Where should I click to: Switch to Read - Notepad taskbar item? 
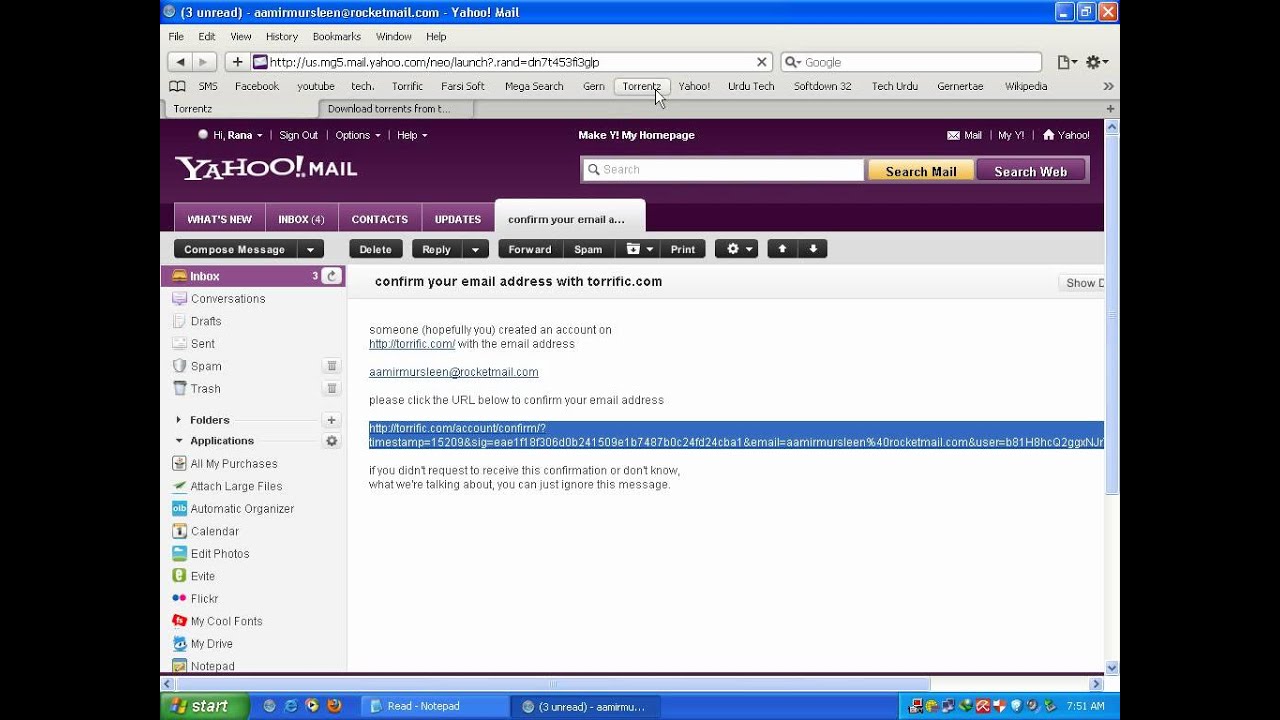(x=433, y=706)
